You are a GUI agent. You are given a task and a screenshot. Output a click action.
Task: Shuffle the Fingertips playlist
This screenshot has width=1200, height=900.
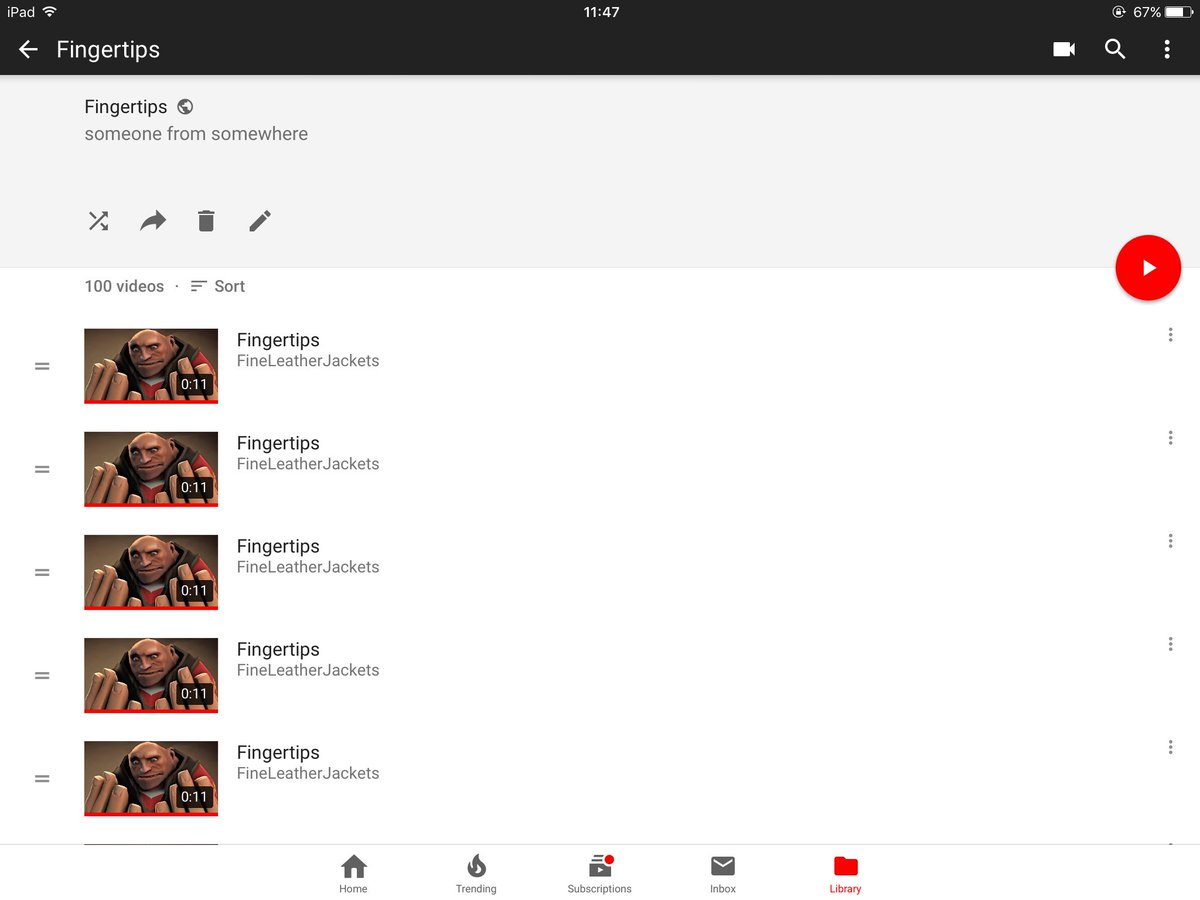point(98,221)
